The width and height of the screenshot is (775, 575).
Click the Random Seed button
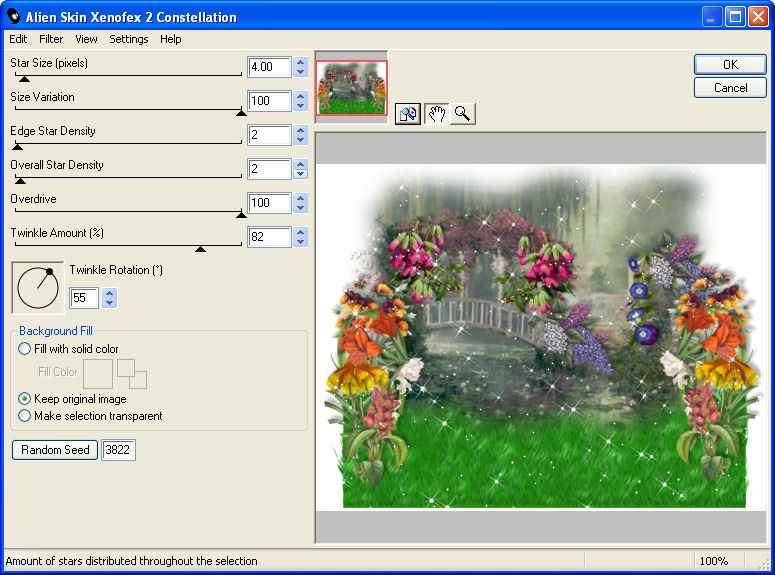pos(55,450)
